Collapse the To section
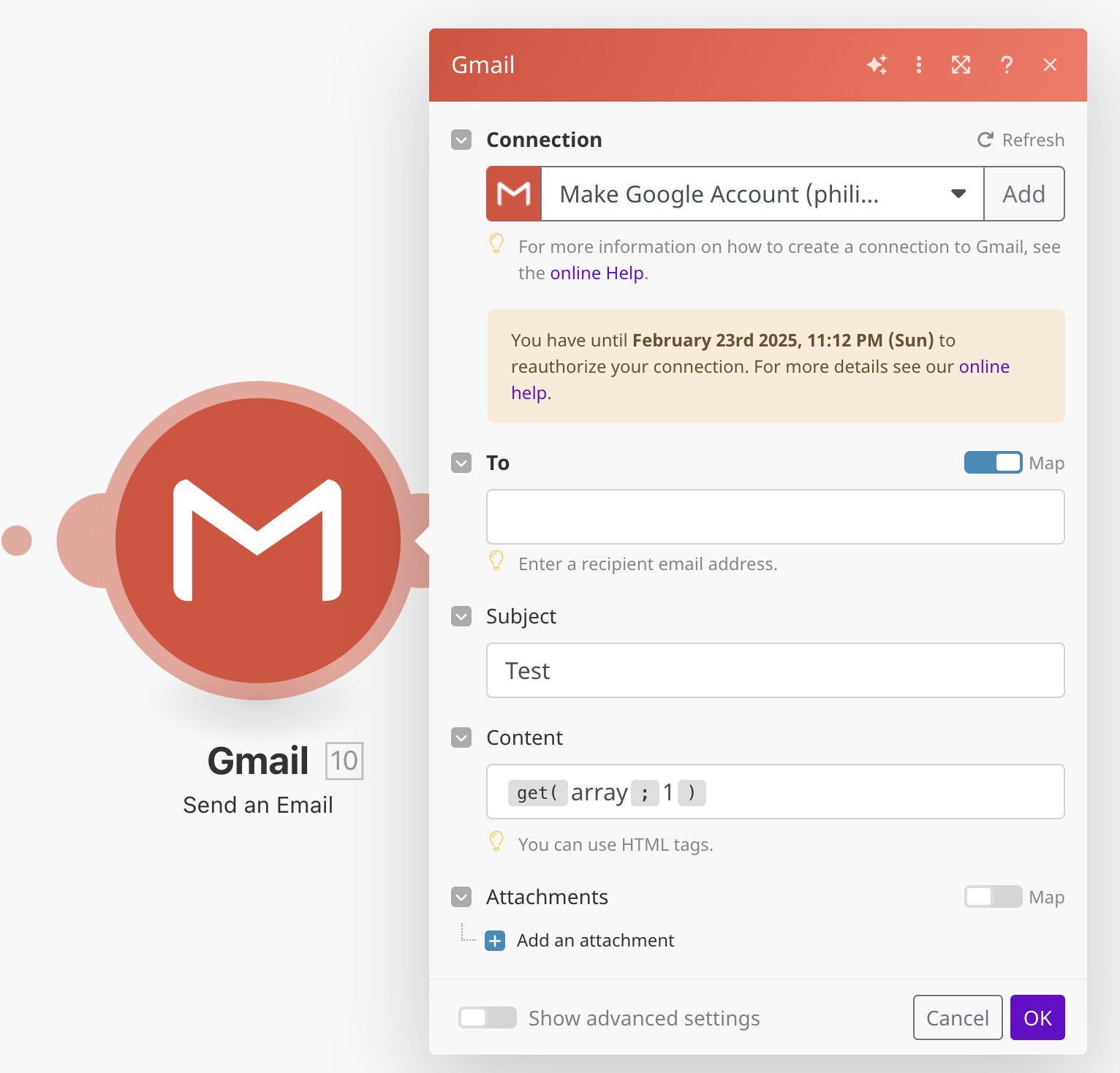This screenshot has height=1073, width=1120. click(x=461, y=463)
